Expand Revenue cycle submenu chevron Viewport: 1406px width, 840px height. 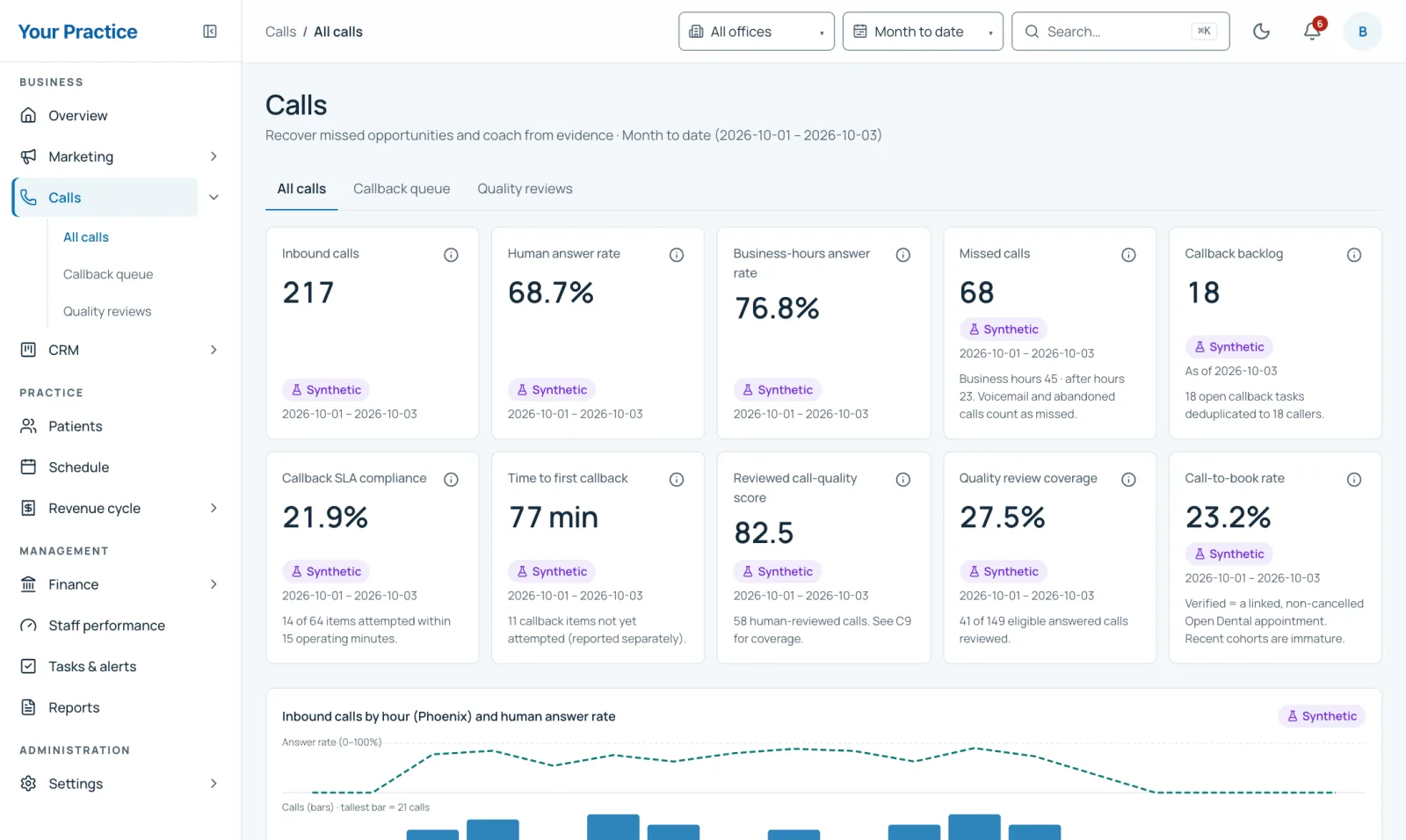[x=214, y=508]
